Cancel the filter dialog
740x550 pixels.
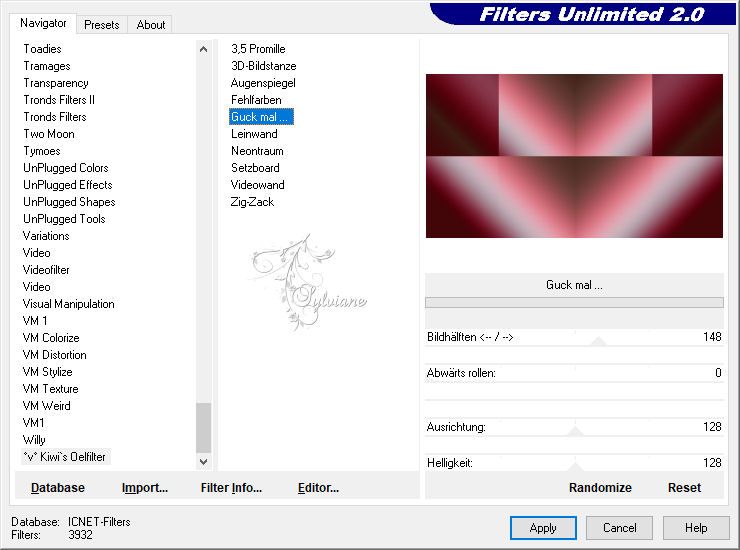620,528
